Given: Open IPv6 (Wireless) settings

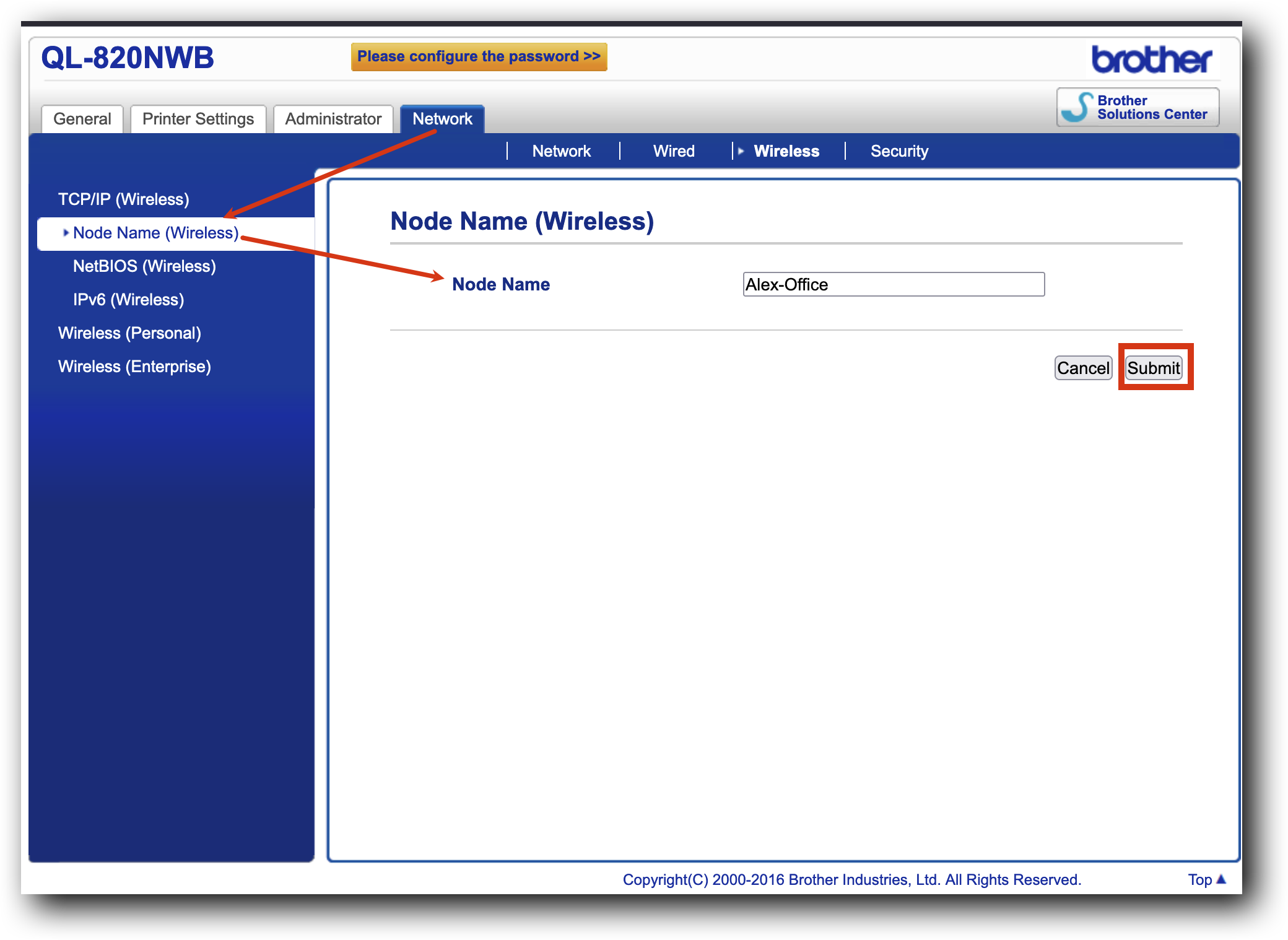Looking at the screenshot, I should [x=128, y=300].
